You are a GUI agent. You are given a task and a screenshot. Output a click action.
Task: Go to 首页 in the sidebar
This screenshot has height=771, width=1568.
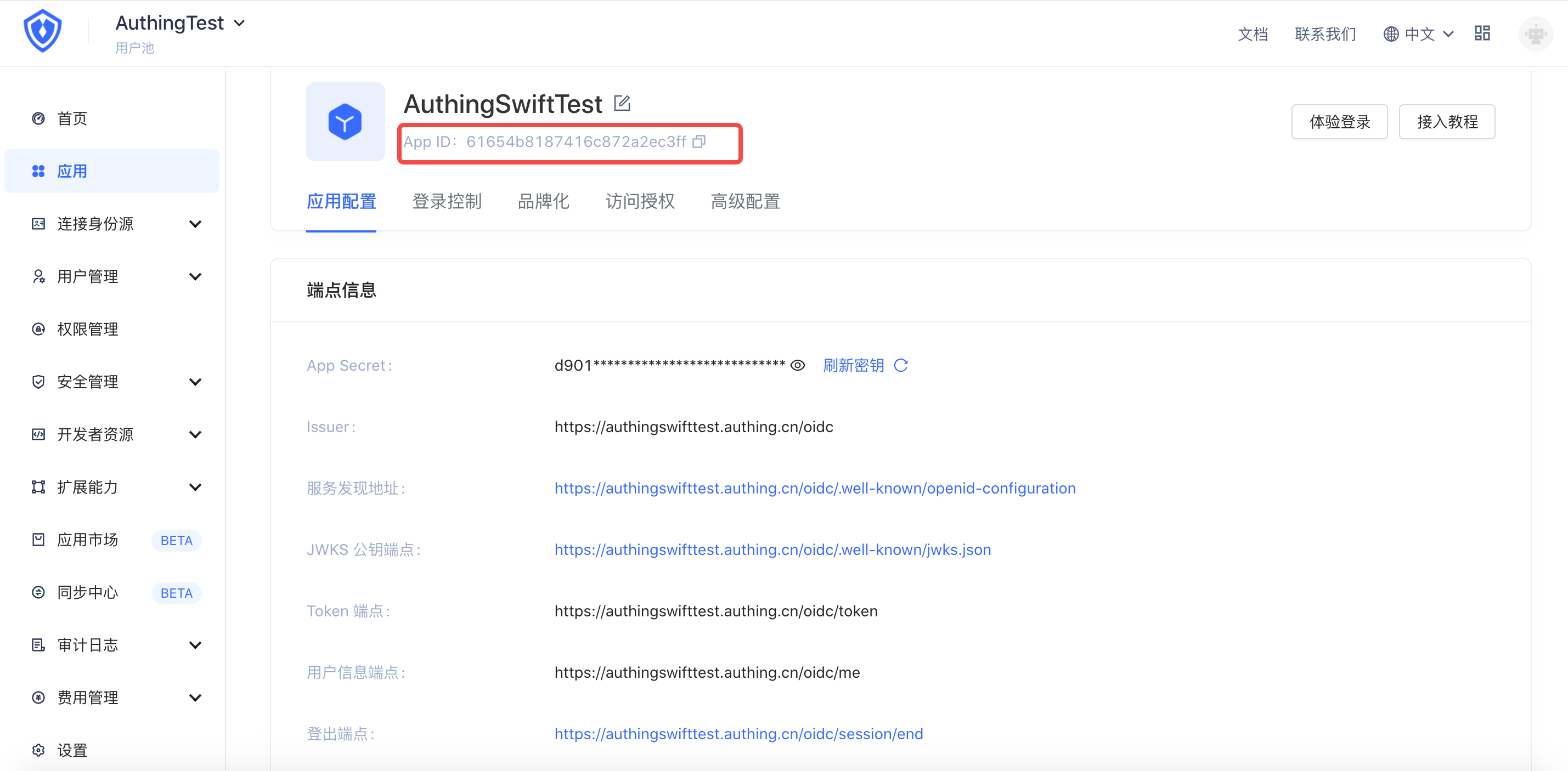112,118
